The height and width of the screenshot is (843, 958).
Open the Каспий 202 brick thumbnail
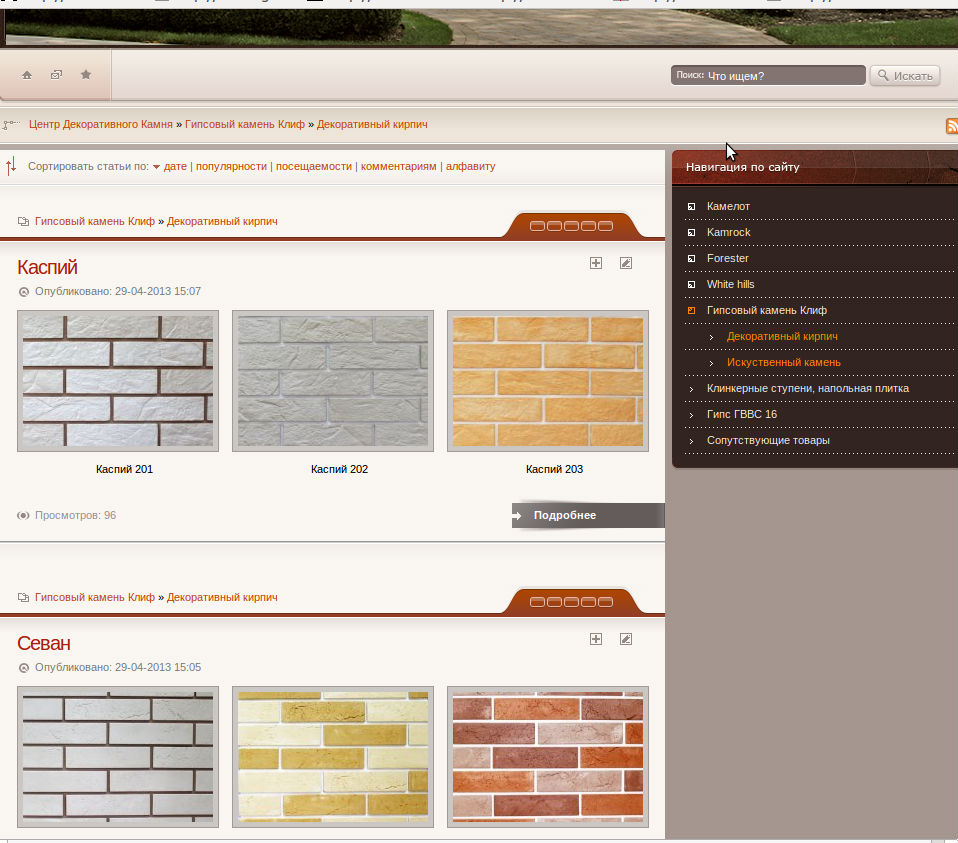point(333,381)
